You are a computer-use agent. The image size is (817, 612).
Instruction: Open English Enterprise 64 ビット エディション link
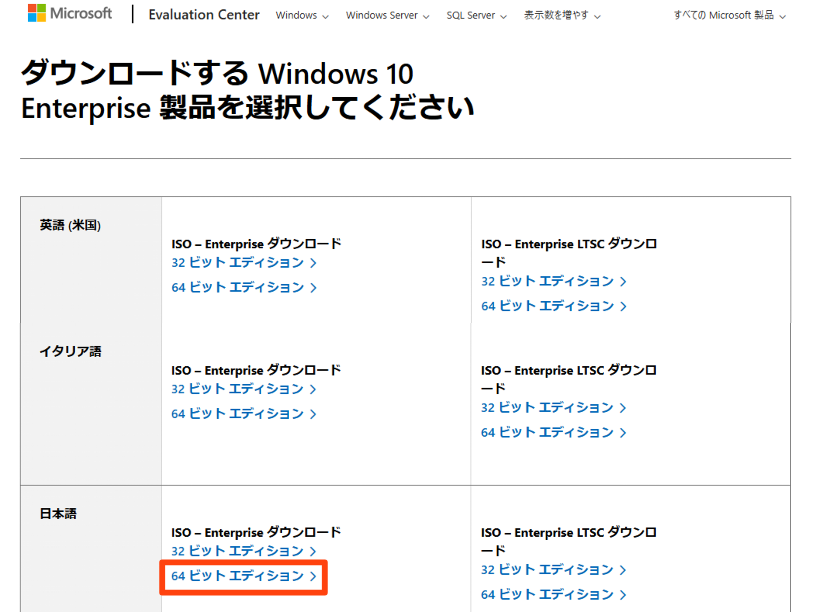tap(244, 288)
